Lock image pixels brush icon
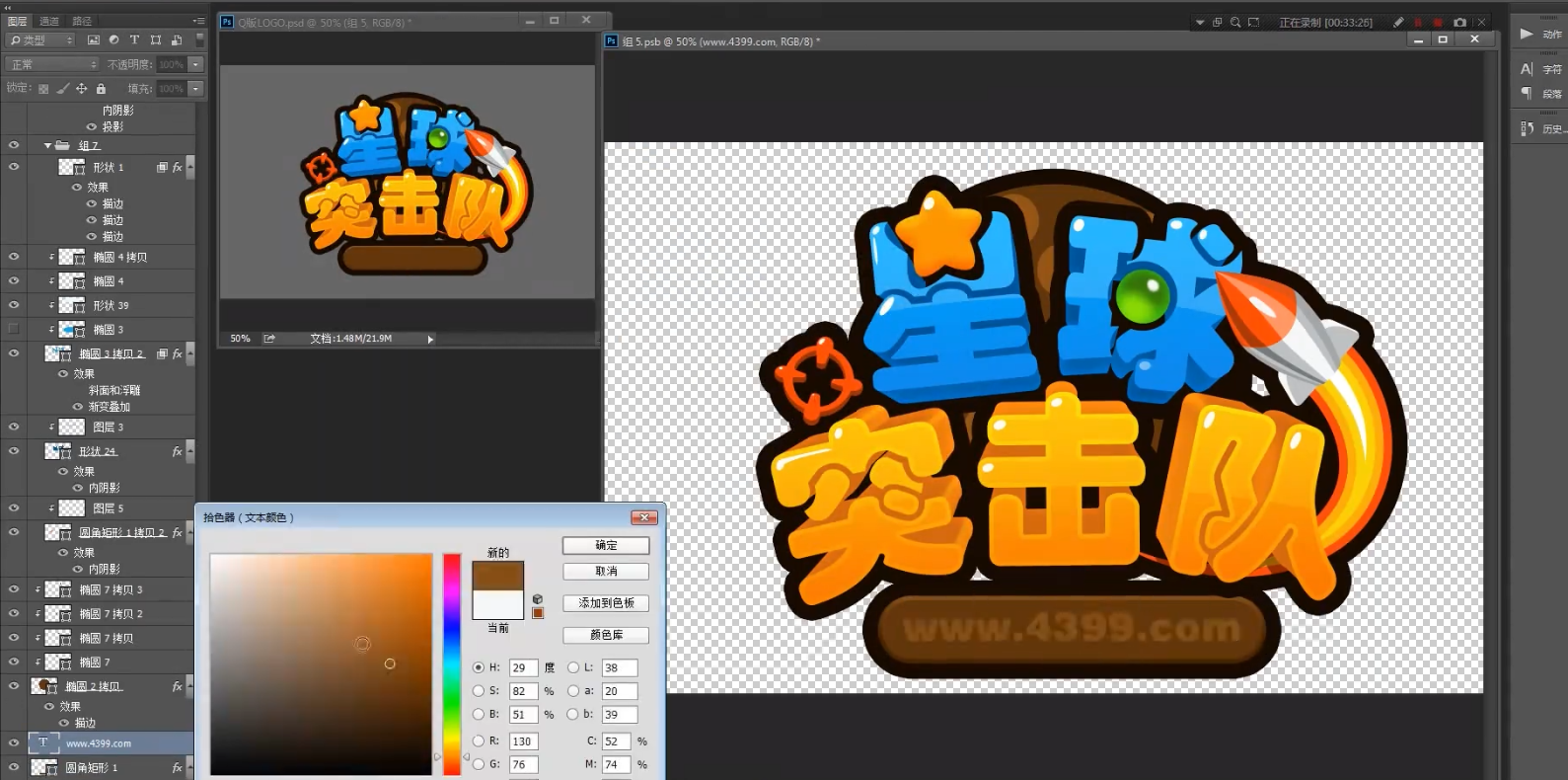The height and width of the screenshot is (780, 1568). (62, 89)
